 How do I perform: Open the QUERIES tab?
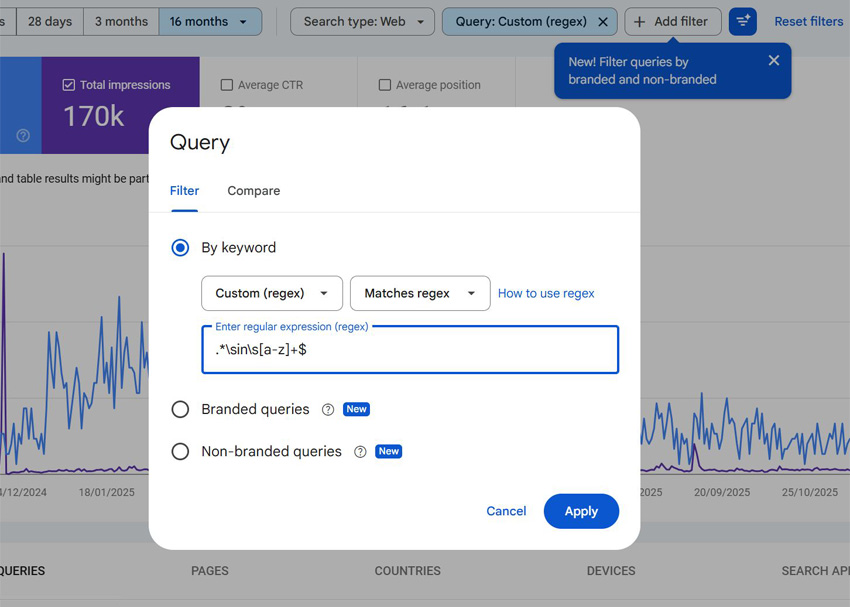pyautogui.click(x=22, y=571)
